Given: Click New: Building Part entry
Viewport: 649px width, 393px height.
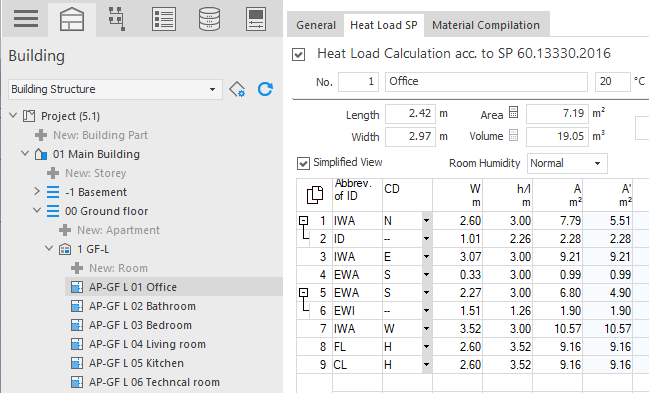Looking at the screenshot, I should coord(100,135).
